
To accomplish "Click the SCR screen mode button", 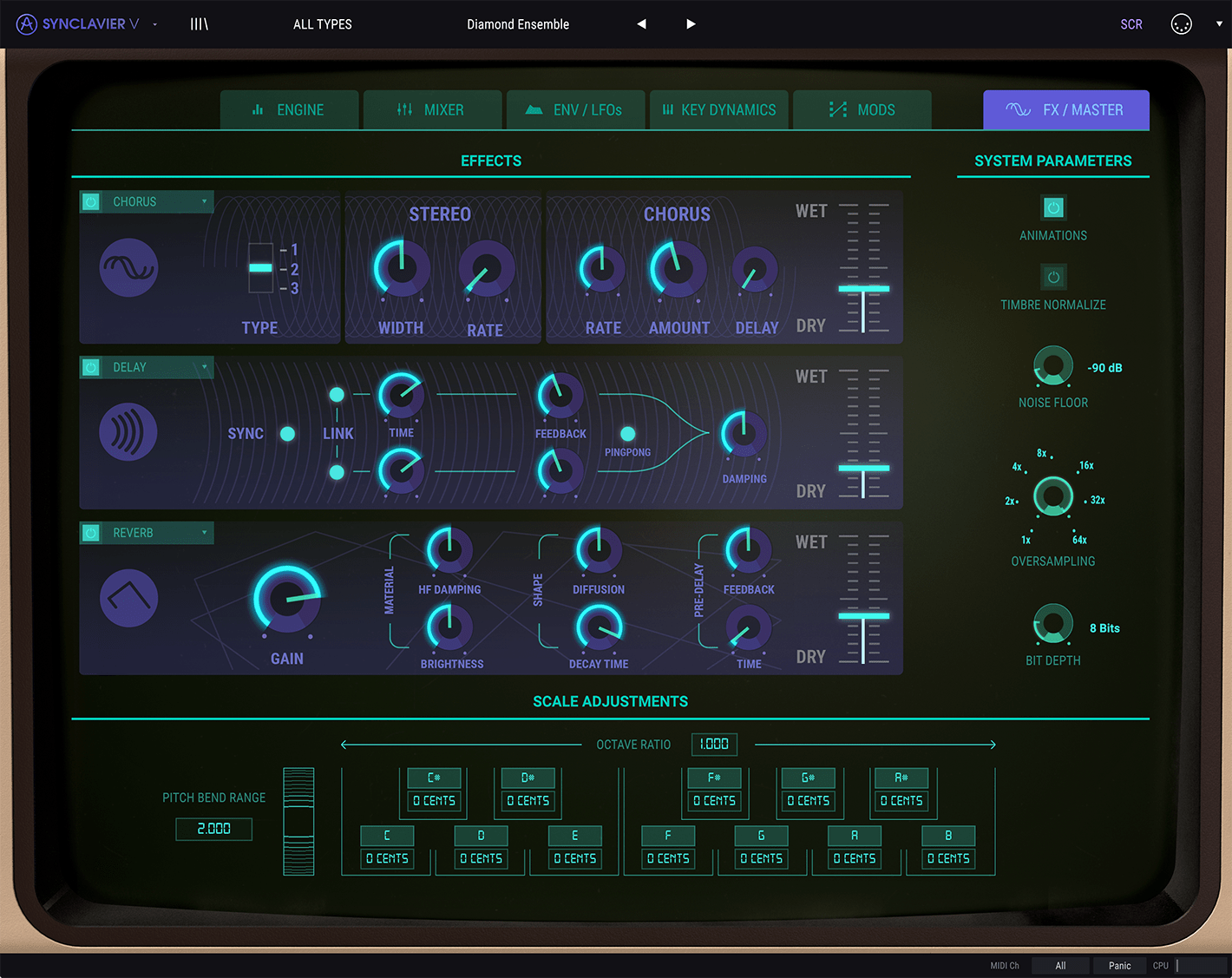I will (1130, 24).
